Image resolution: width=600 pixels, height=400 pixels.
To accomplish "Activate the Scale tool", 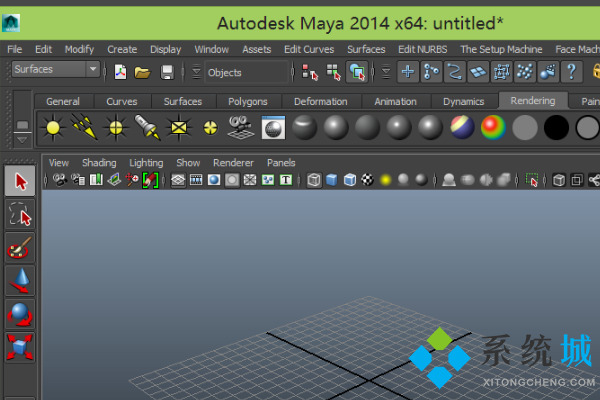I will (x=20, y=347).
